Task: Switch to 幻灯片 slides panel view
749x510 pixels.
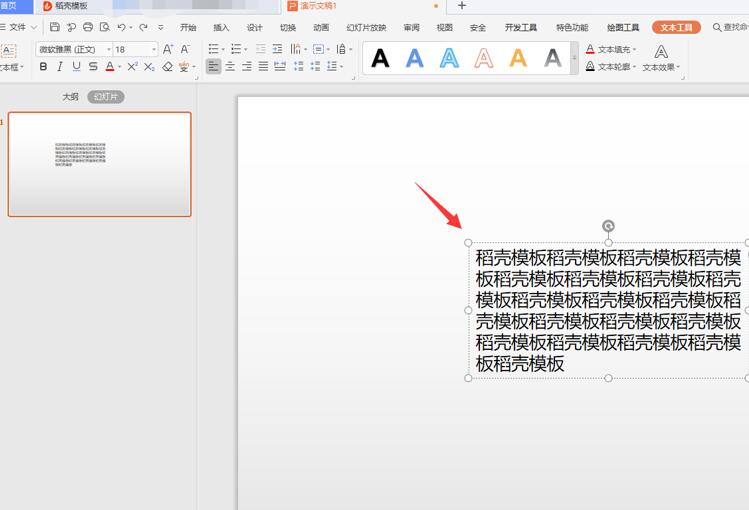Action: [x=106, y=97]
